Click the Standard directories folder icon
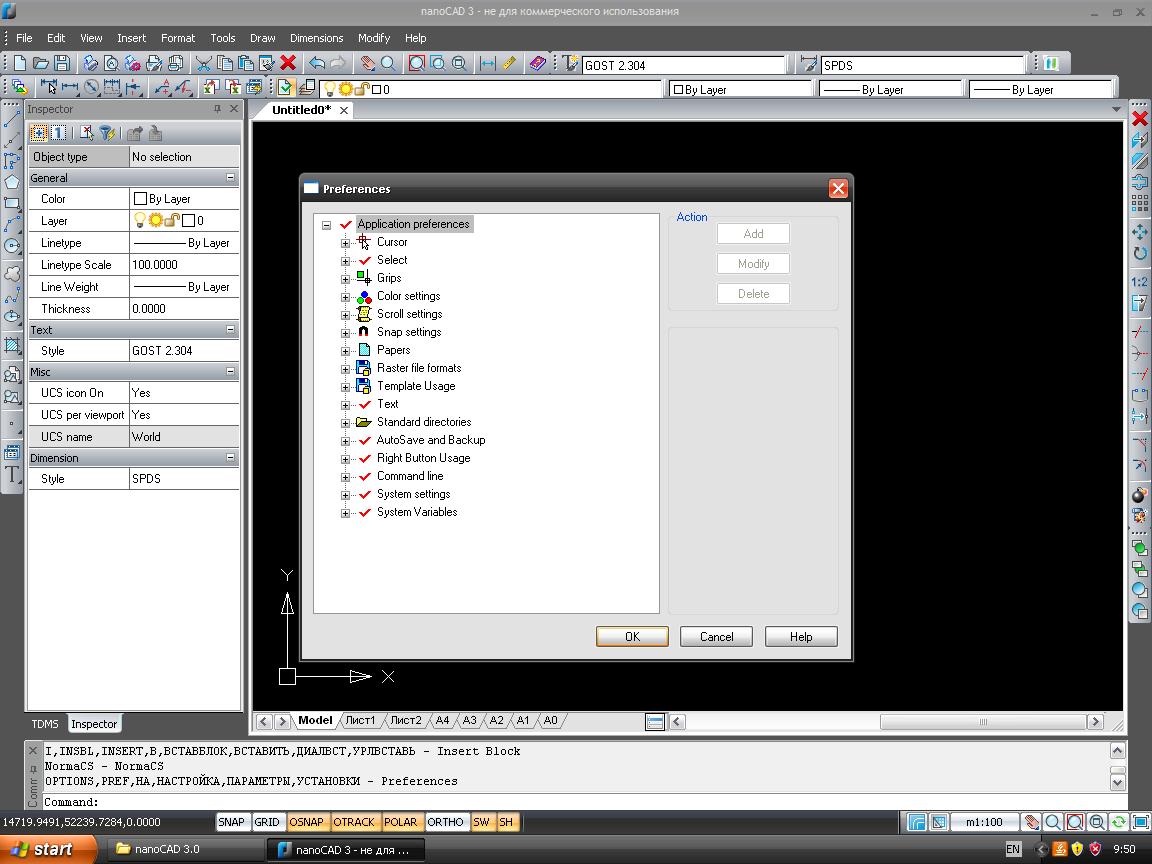1152x864 pixels. point(364,422)
